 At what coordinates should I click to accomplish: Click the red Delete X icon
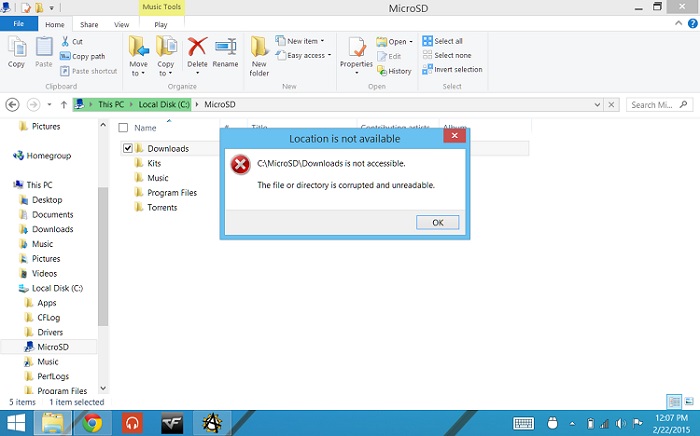click(197, 46)
